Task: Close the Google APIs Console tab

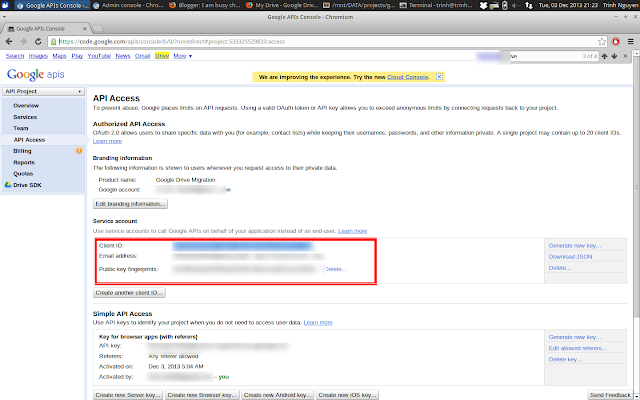Action: click(84, 29)
